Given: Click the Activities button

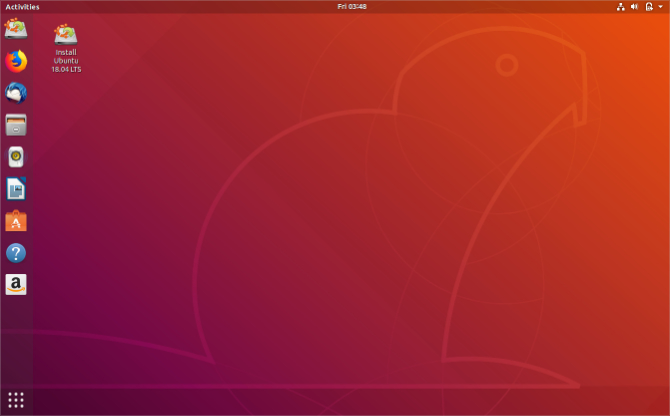Looking at the screenshot, I should (x=22, y=6).
